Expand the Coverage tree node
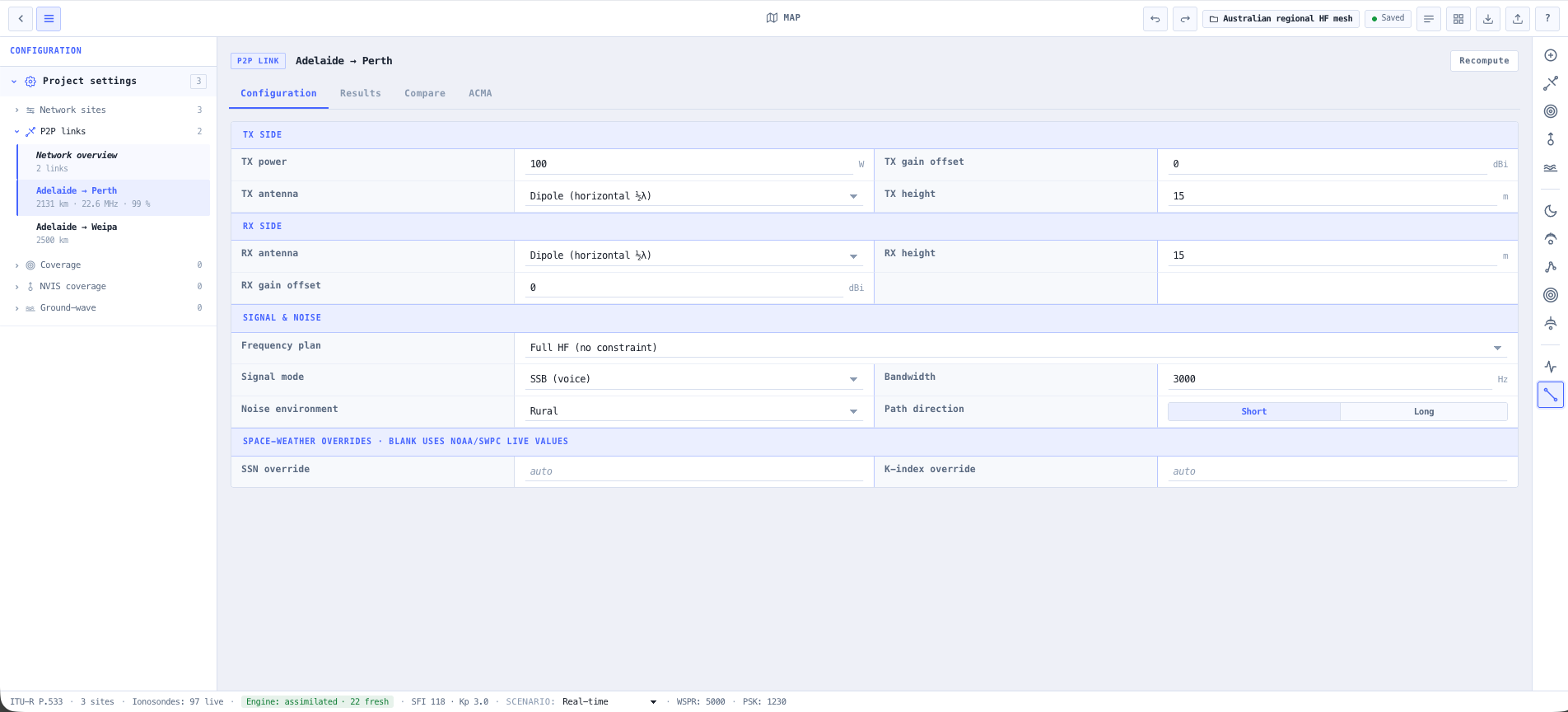 (16, 265)
